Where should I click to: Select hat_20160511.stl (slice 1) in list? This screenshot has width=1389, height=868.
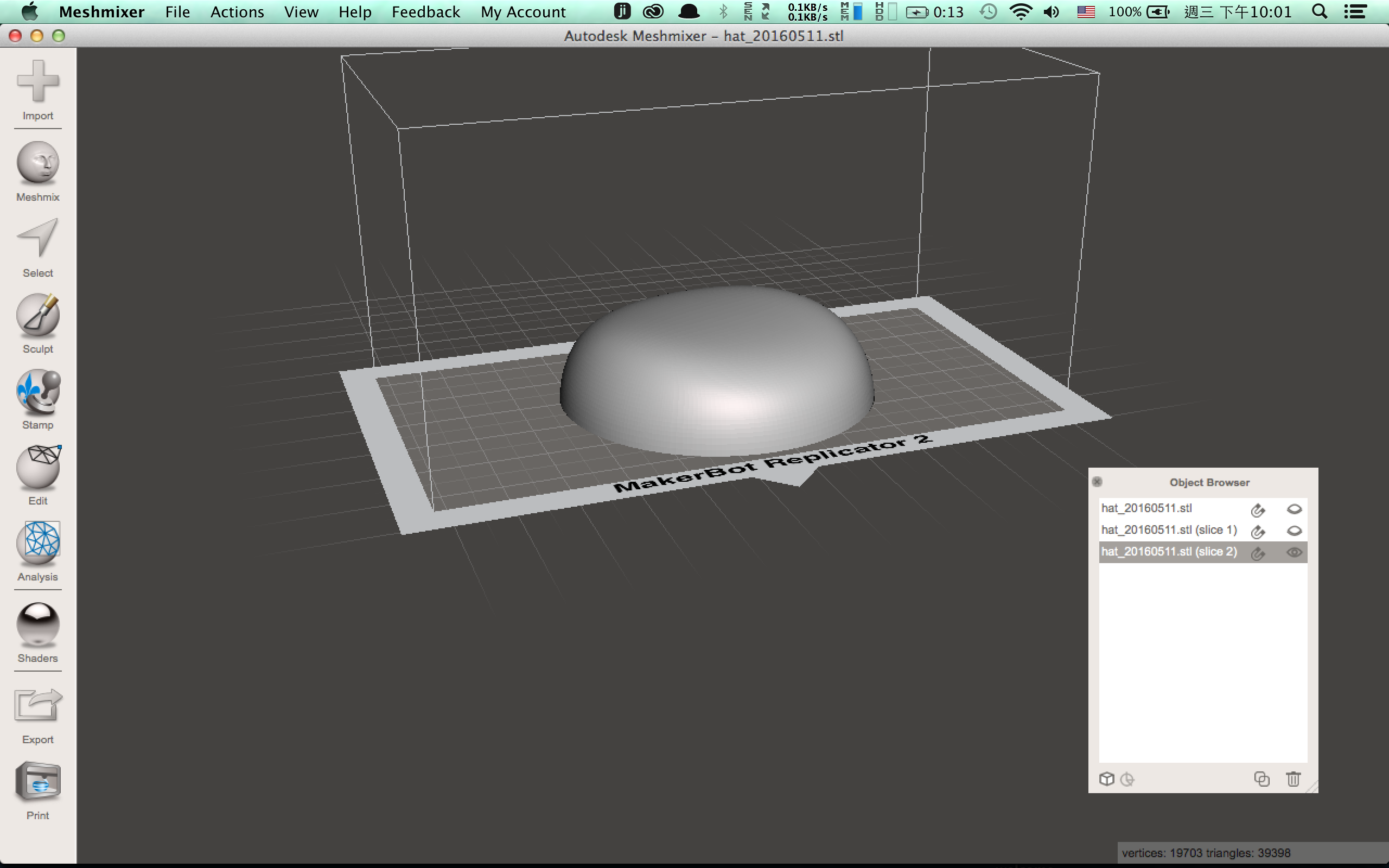click(x=1169, y=531)
